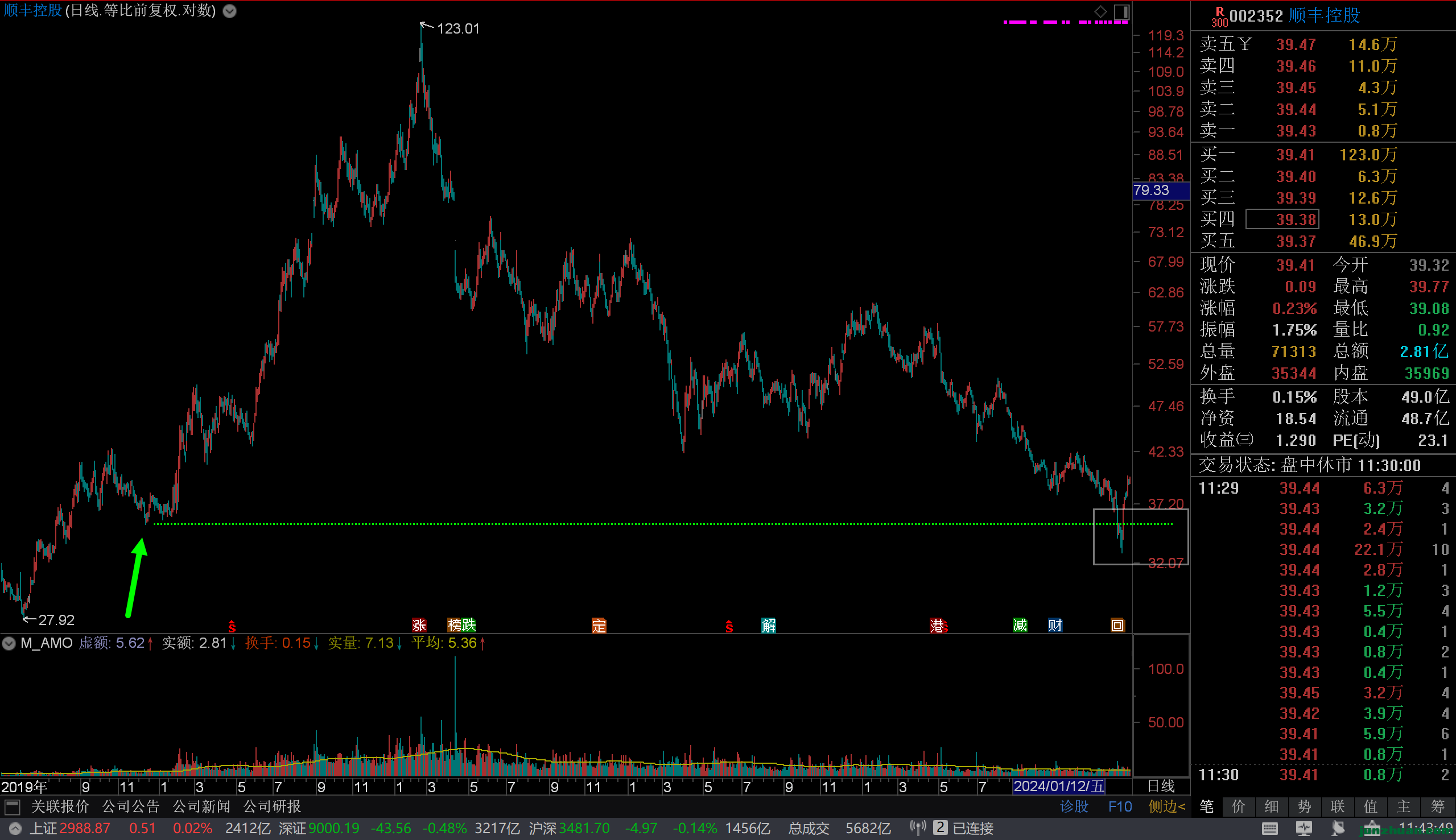
Task: Collapse side panel with 侧边< button
Action: [1167, 806]
